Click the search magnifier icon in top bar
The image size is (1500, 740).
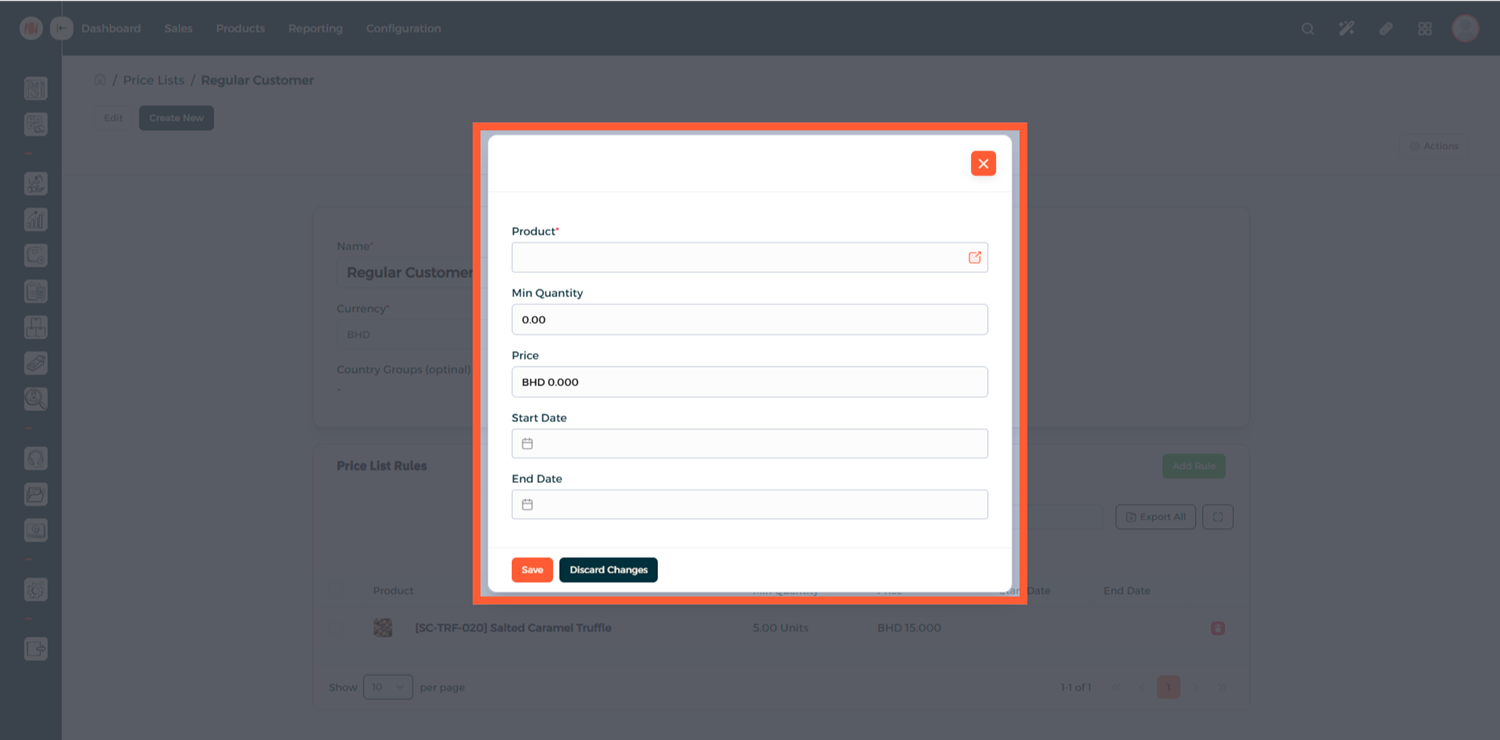(1307, 29)
